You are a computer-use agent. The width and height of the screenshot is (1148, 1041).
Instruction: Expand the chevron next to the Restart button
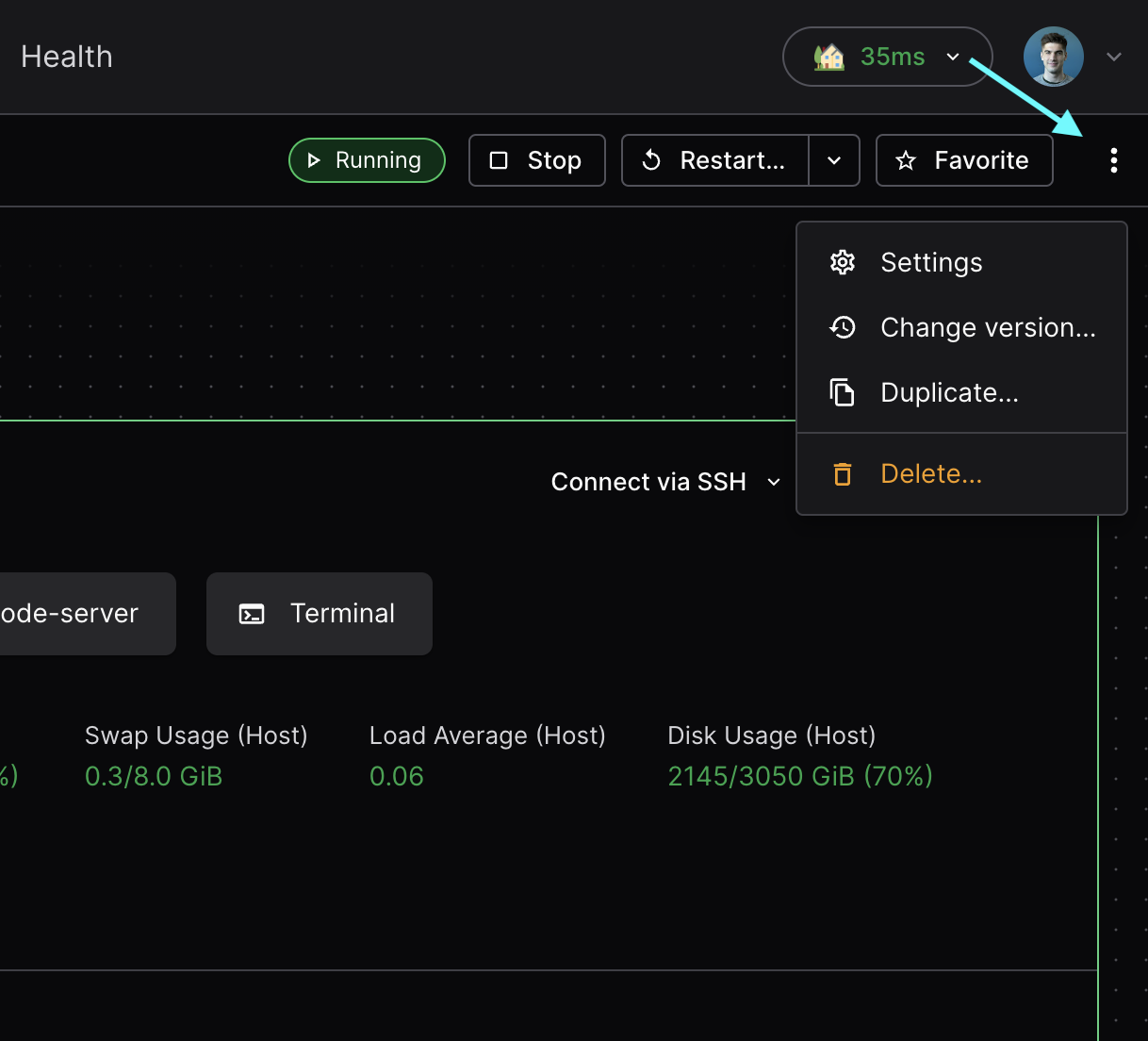tap(834, 160)
